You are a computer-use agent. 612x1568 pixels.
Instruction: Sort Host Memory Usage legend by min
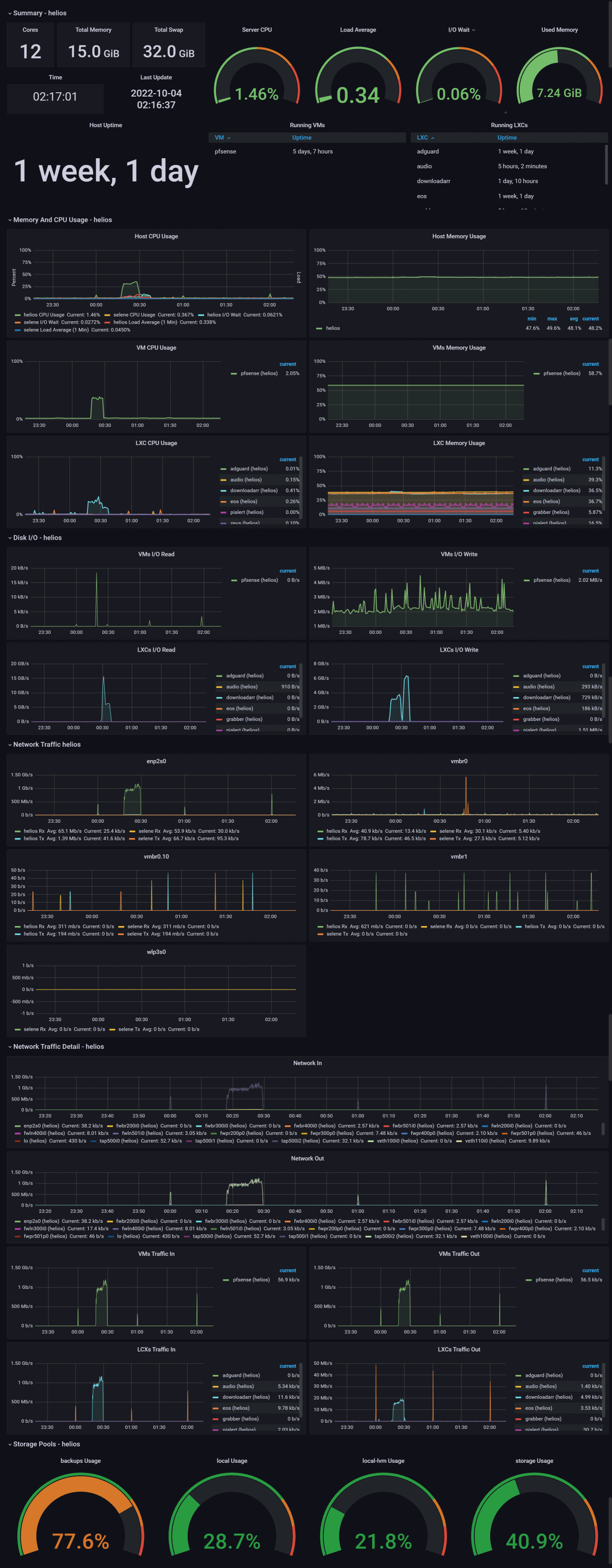[x=532, y=318]
